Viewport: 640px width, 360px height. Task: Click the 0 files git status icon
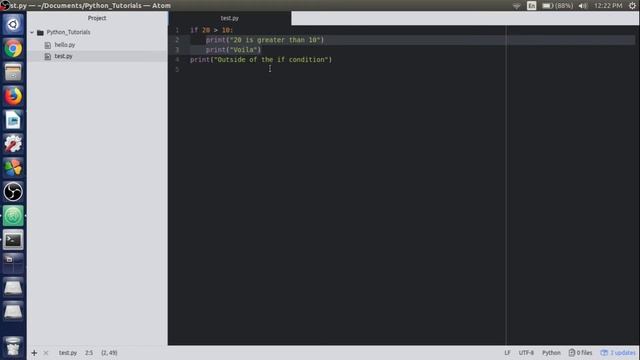[x=580, y=353]
